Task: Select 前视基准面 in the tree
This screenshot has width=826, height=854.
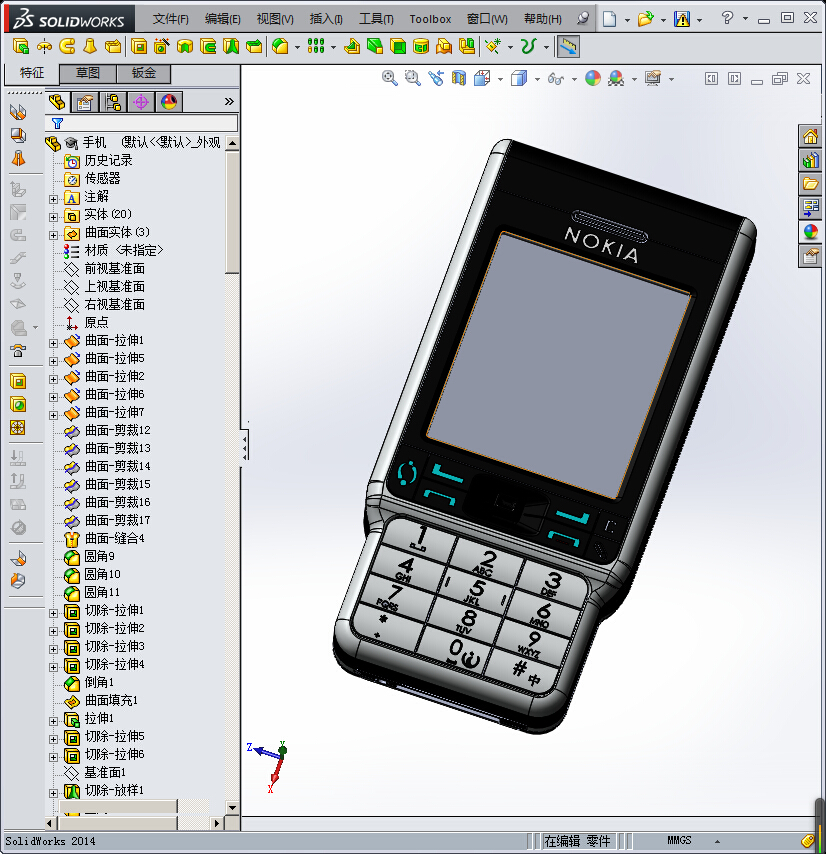Action: point(114,269)
